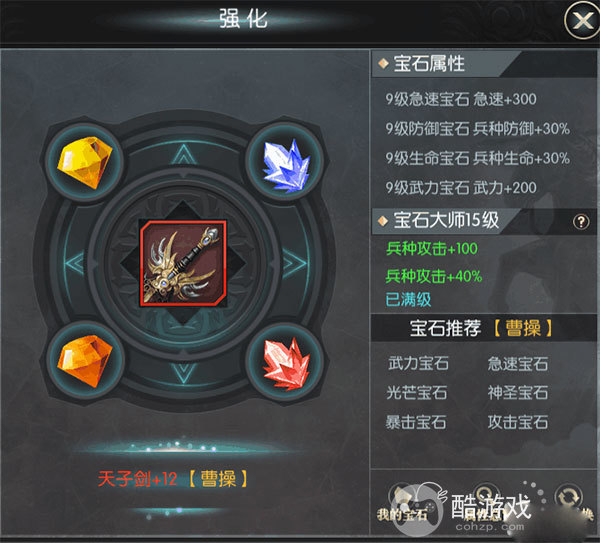Click recommended 武力宝石 link
Image resolution: width=600 pixels, height=543 pixels.
click(418, 363)
